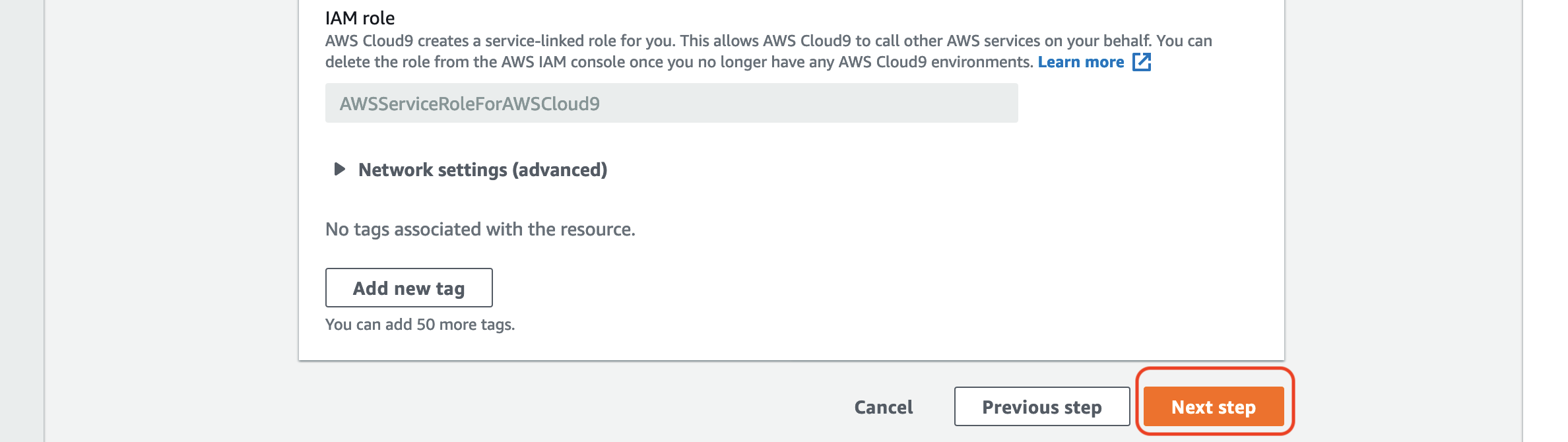Expand Network settings using the triangle arrow
Screen dimensions: 1568x442
(339, 170)
